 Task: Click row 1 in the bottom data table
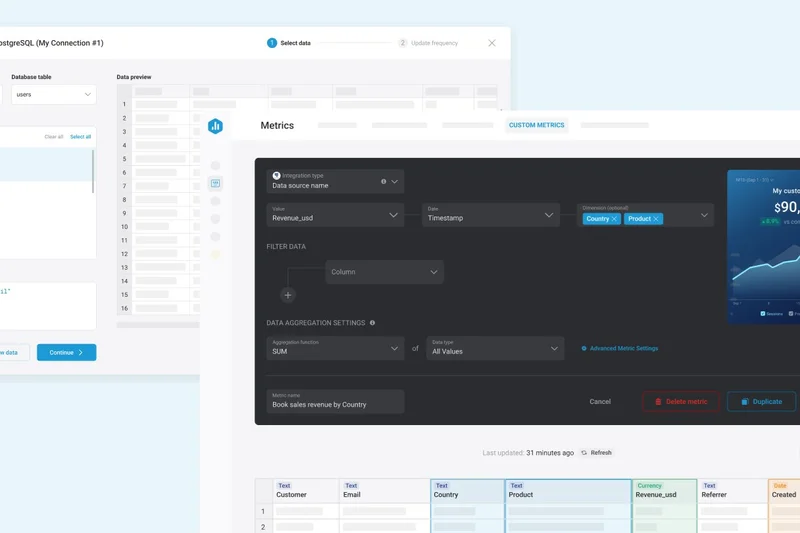(528, 511)
